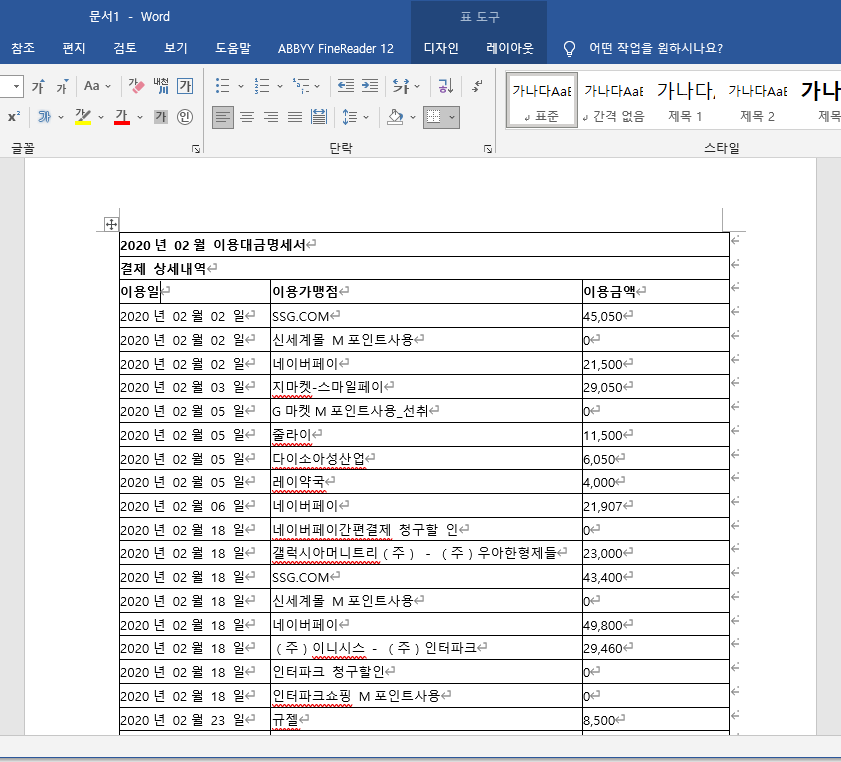Justify the paragraph text

[x=295, y=117]
